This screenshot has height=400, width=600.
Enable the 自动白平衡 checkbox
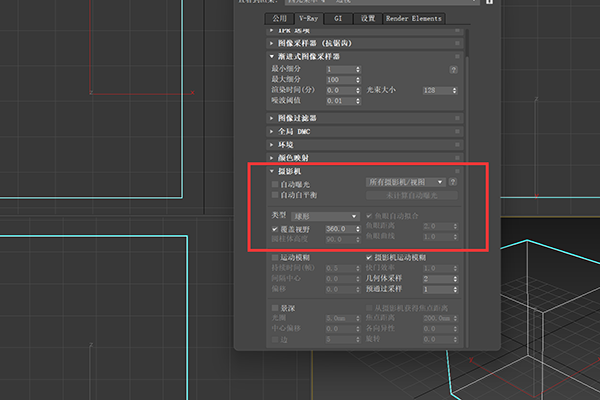(x=276, y=196)
